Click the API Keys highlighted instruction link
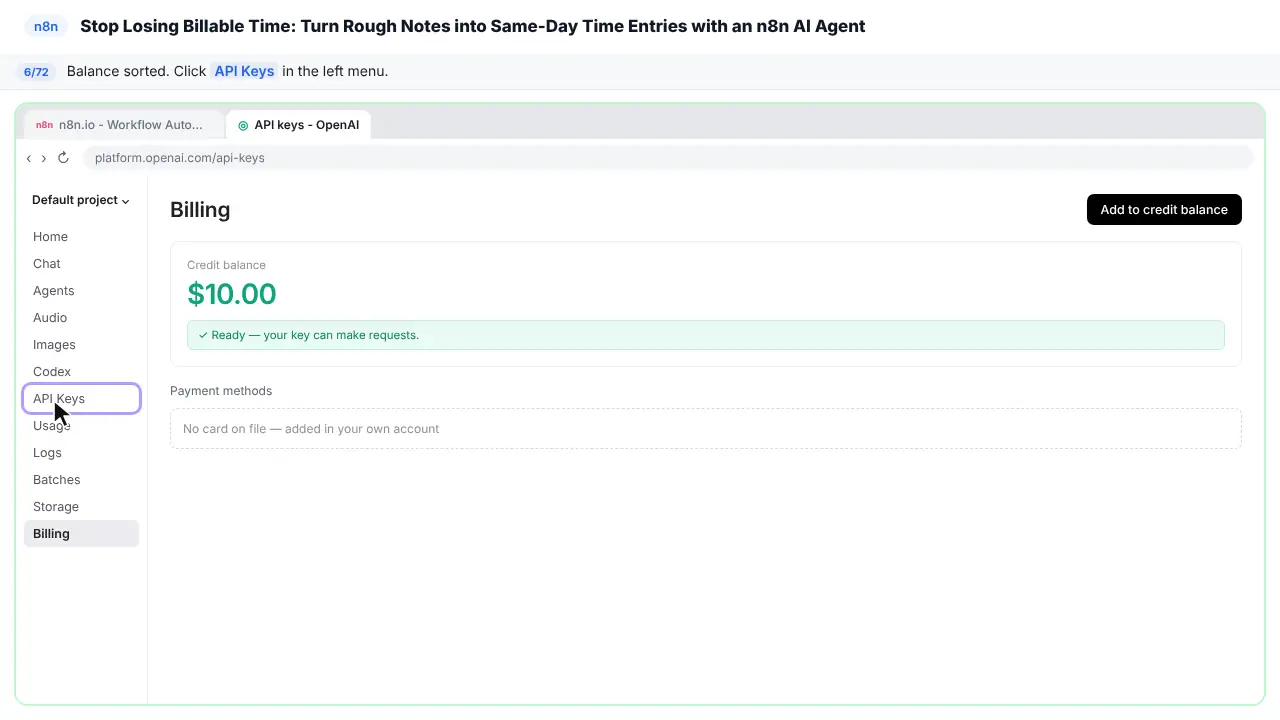The width and height of the screenshot is (1280, 720). click(x=244, y=71)
